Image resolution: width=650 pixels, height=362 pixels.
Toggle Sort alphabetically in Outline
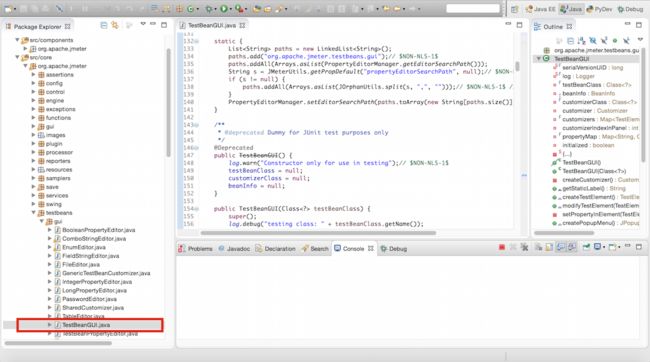coord(582,41)
